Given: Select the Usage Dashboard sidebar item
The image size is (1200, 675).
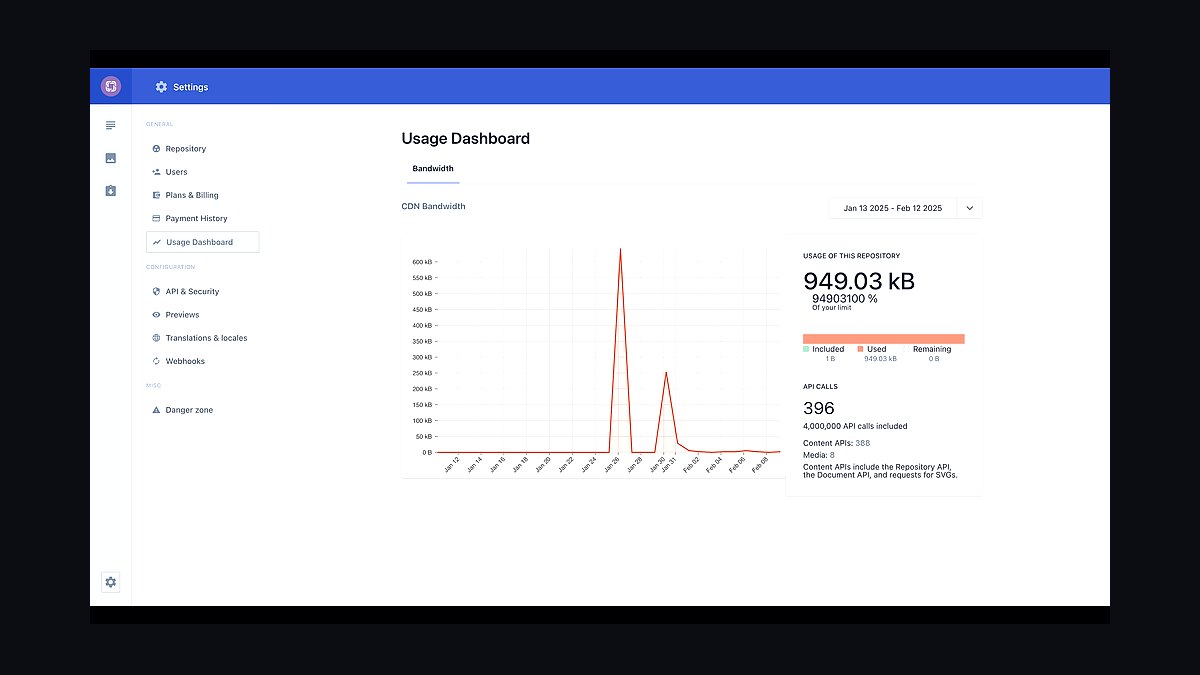Looking at the screenshot, I should (x=202, y=242).
